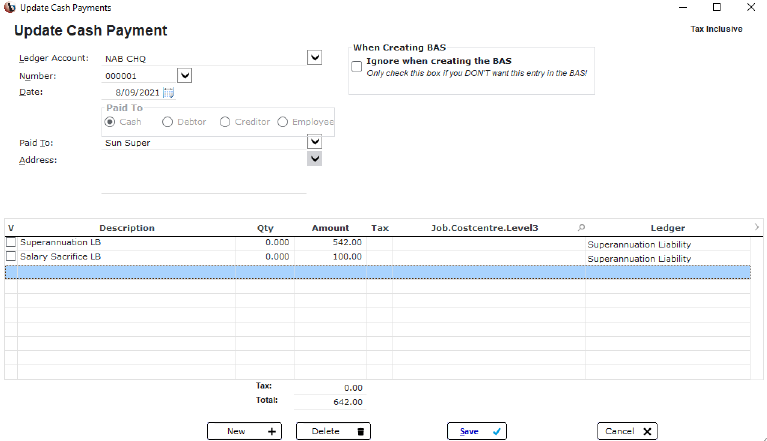Image resolution: width=767 pixels, height=441 pixels.
Task: Click Qty 0.000 on Salary Sacrifice LB row
Action: click(x=265, y=257)
